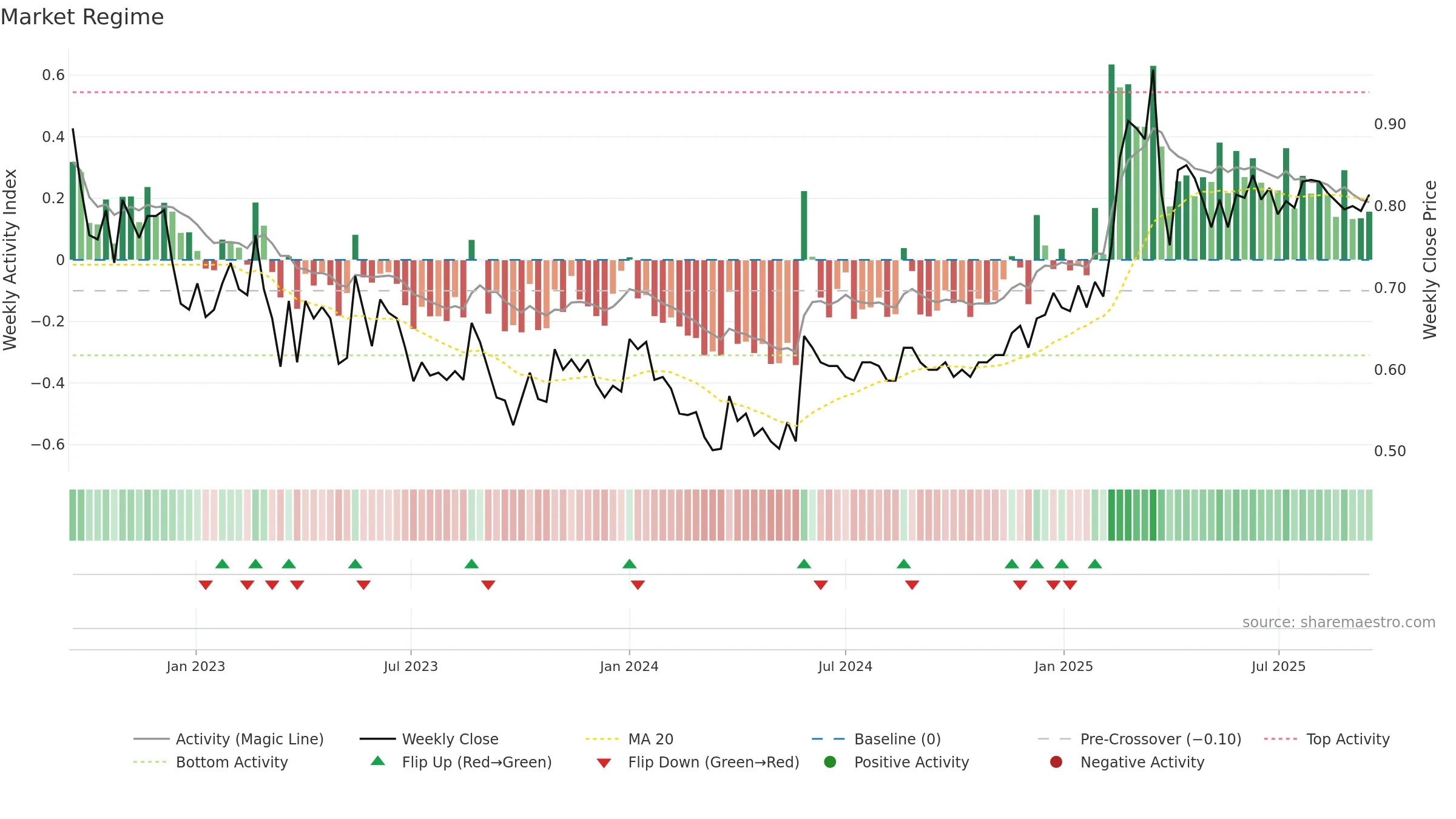Click the Weekly Close Price axis title
The width and height of the screenshot is (1456, 819).
[1430, 260]
